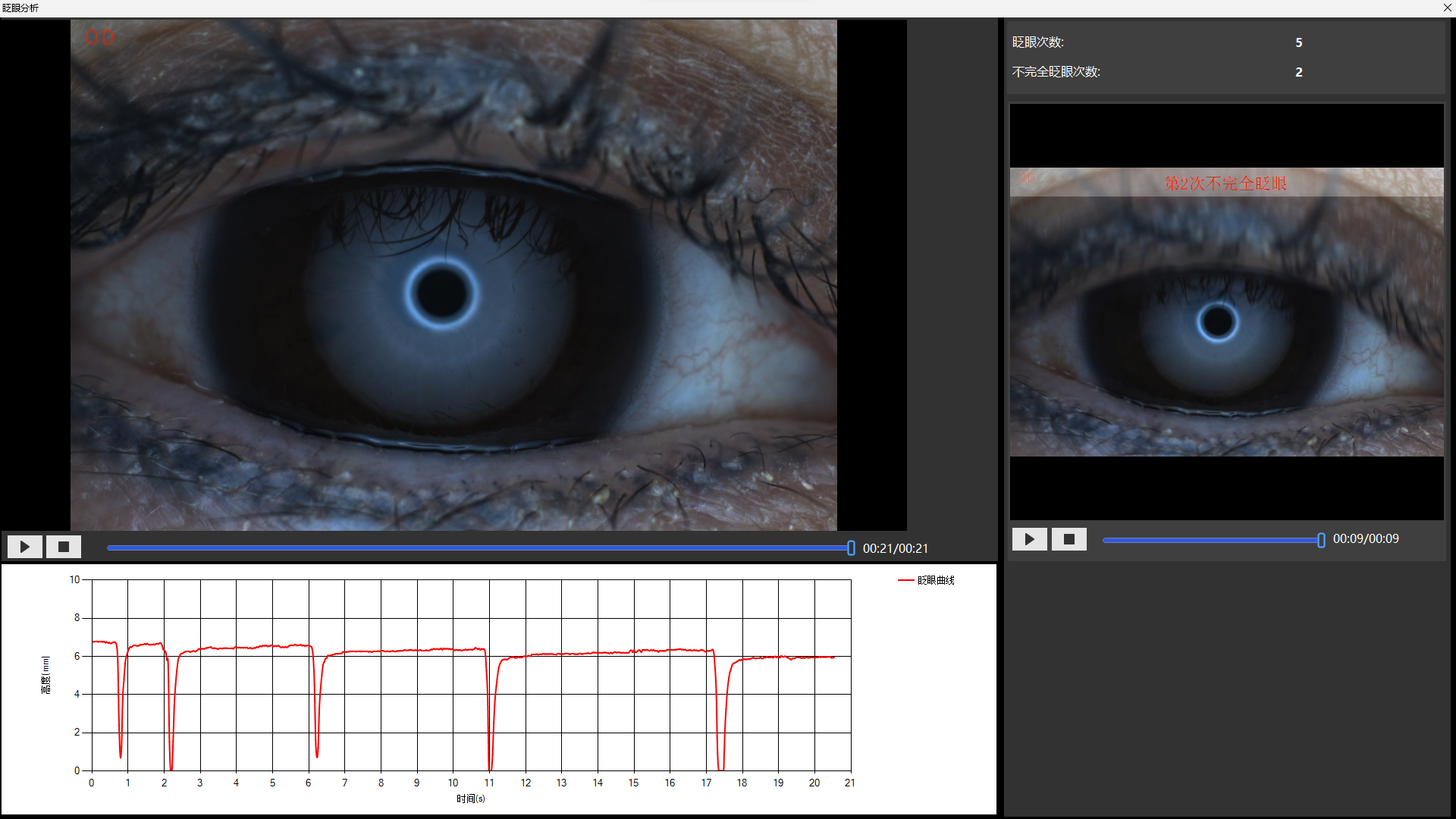Play the incomplete blink clip
This screenshot has height=819, width=1456.
point(1029,539)
